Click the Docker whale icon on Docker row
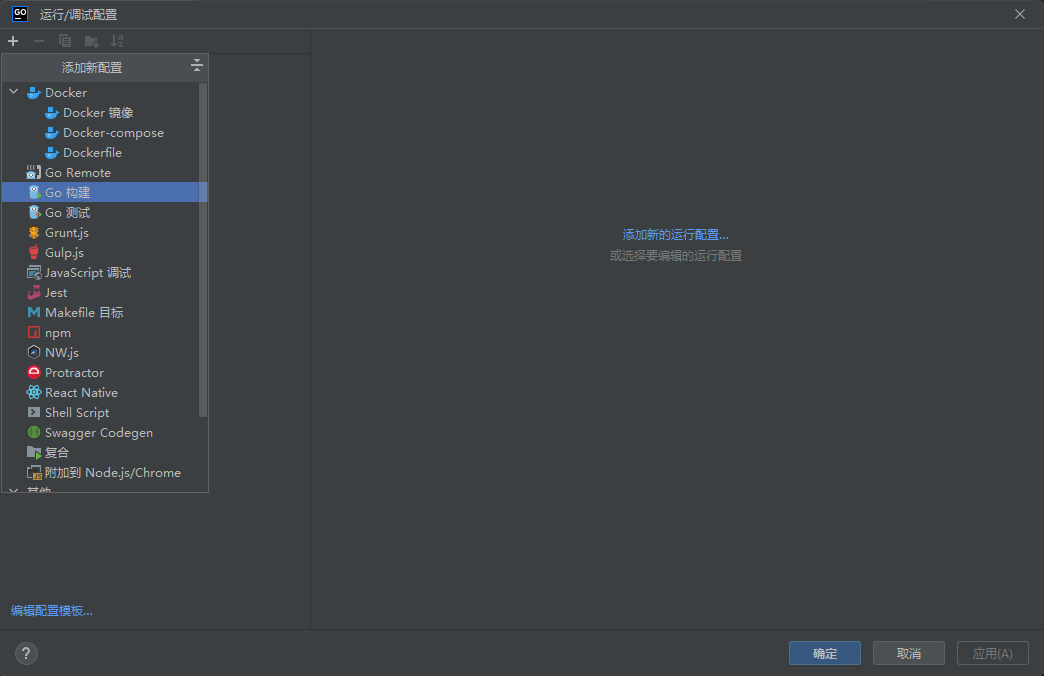This screenshot has height=676, width=1044. (x=33, y=93)
